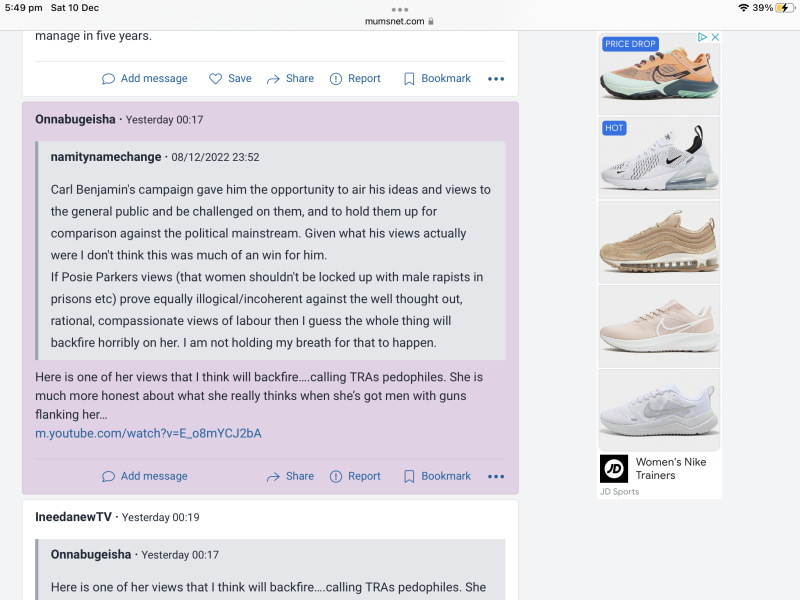The width and height of the screenshot is (800, 600).
Task: Bookmark the top post
Action: [x=437, y=79]
